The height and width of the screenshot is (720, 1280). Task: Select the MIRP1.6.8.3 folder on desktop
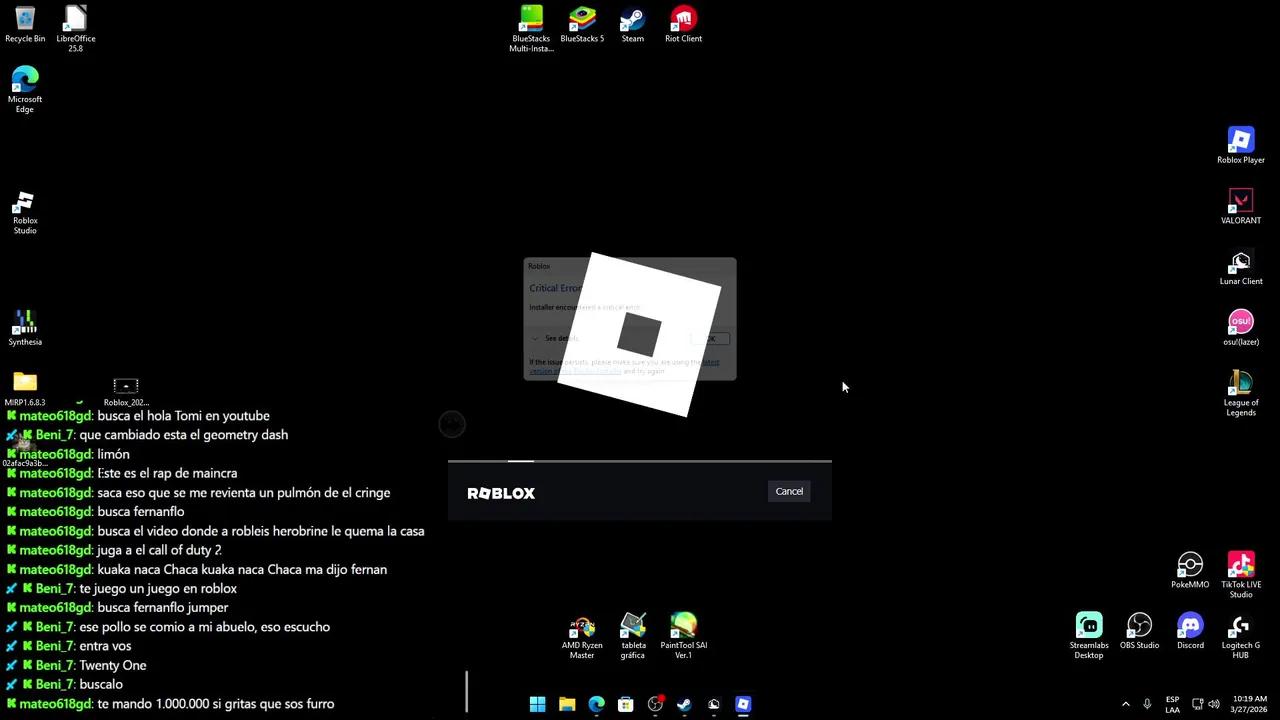point(25,388)
